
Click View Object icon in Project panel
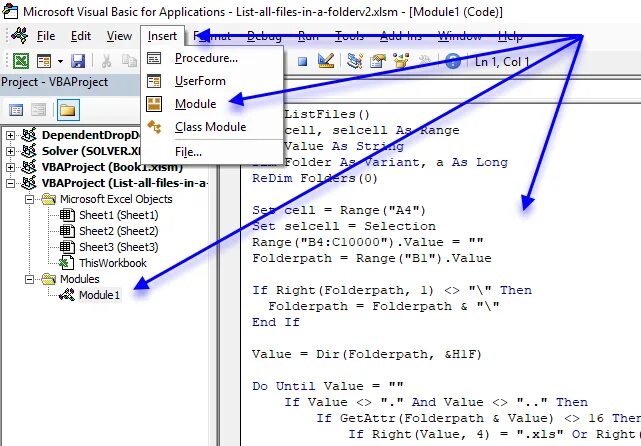[39, 110]
